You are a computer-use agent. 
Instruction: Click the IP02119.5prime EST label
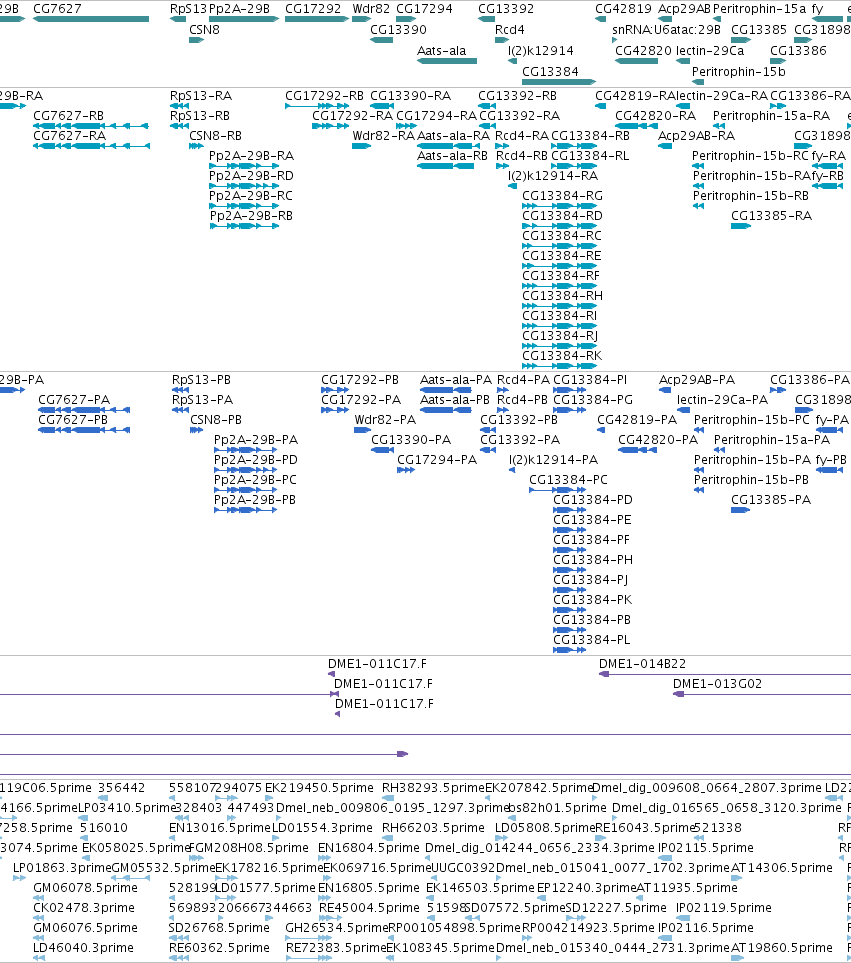point(723,908)
